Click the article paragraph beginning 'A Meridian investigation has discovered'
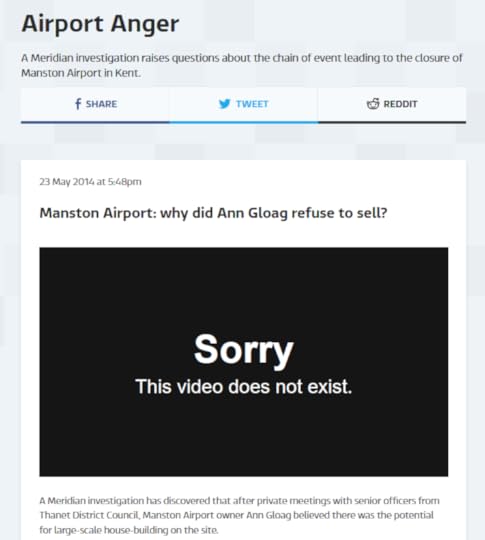485x540 pixels. pyautogui.click(x=239, y=515)
